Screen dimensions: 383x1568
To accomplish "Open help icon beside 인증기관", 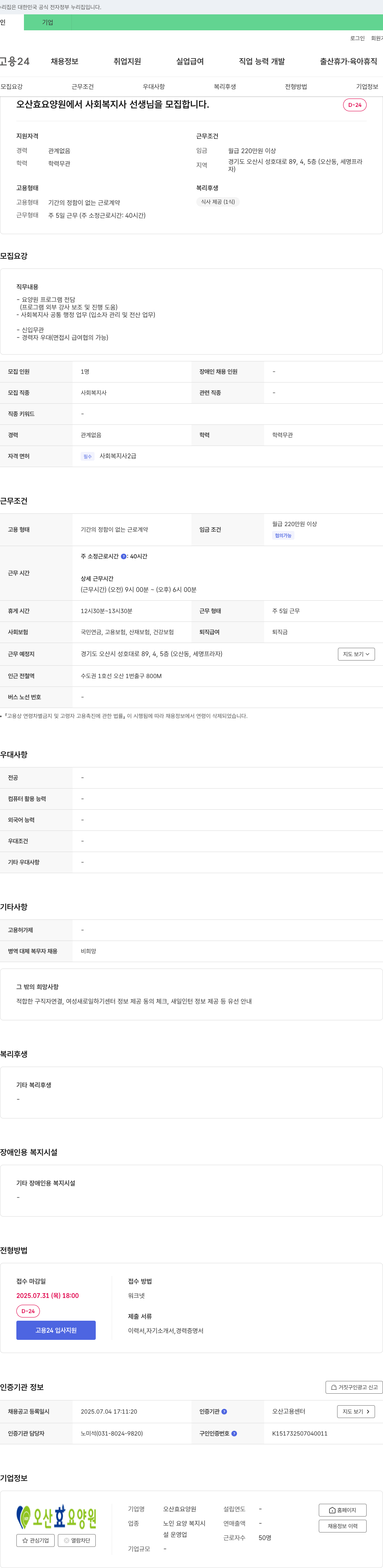I will pos(224,1412).
